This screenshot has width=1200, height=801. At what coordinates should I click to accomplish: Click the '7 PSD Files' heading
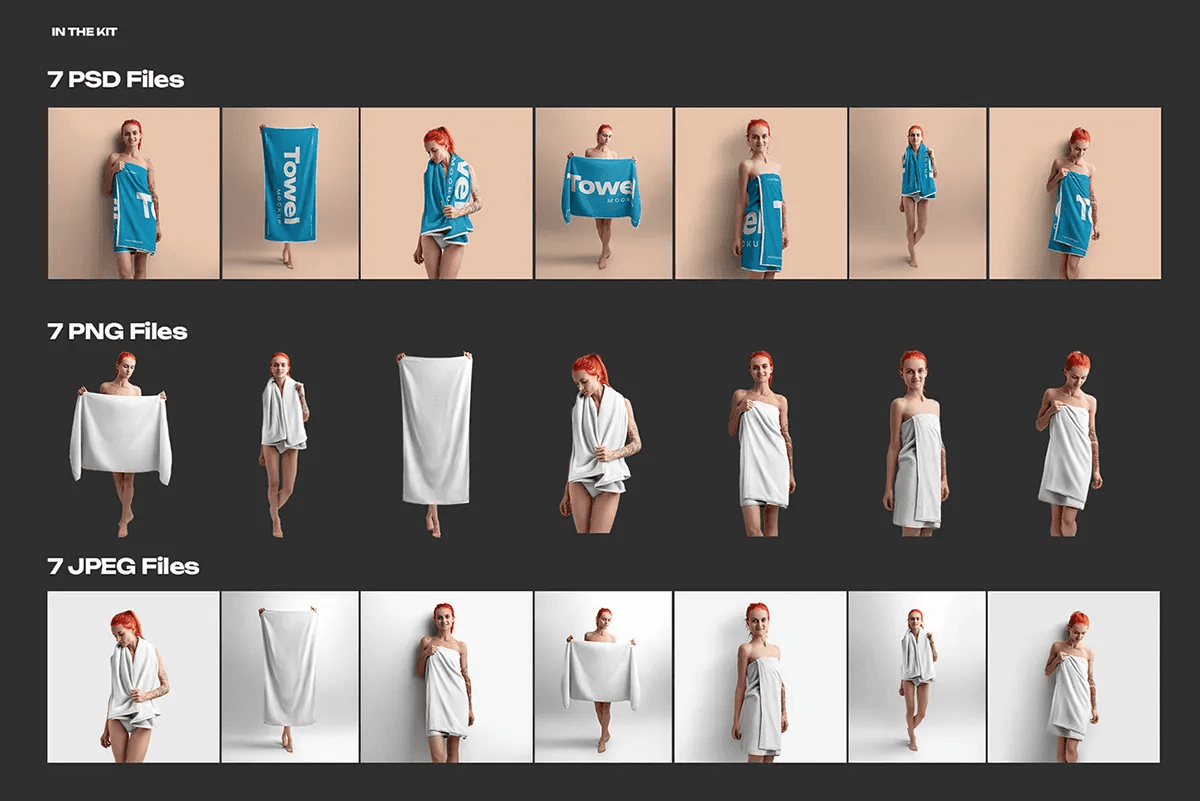coord(116,80)
